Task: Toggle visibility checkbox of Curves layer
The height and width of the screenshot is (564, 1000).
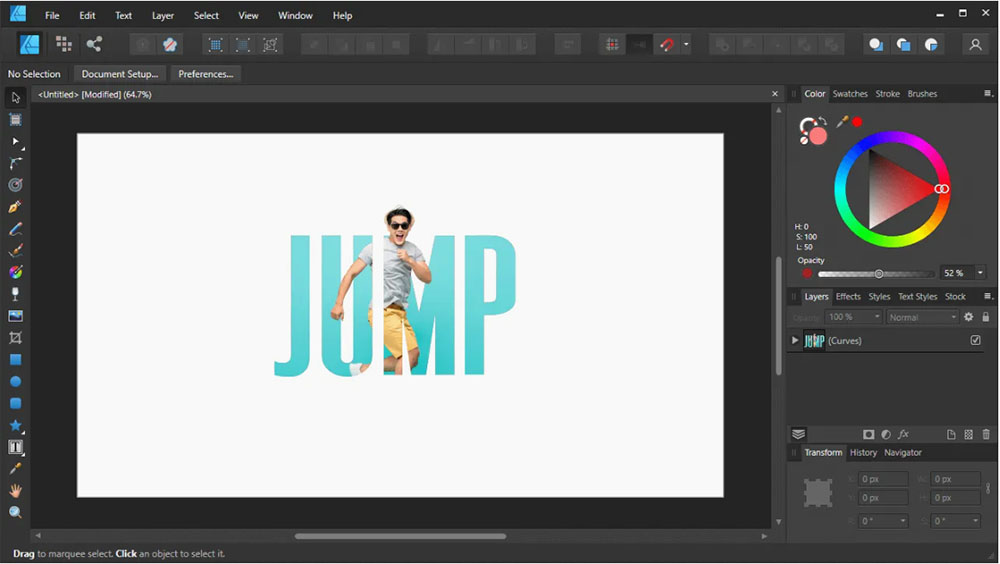Action: [x=975, y=341]
